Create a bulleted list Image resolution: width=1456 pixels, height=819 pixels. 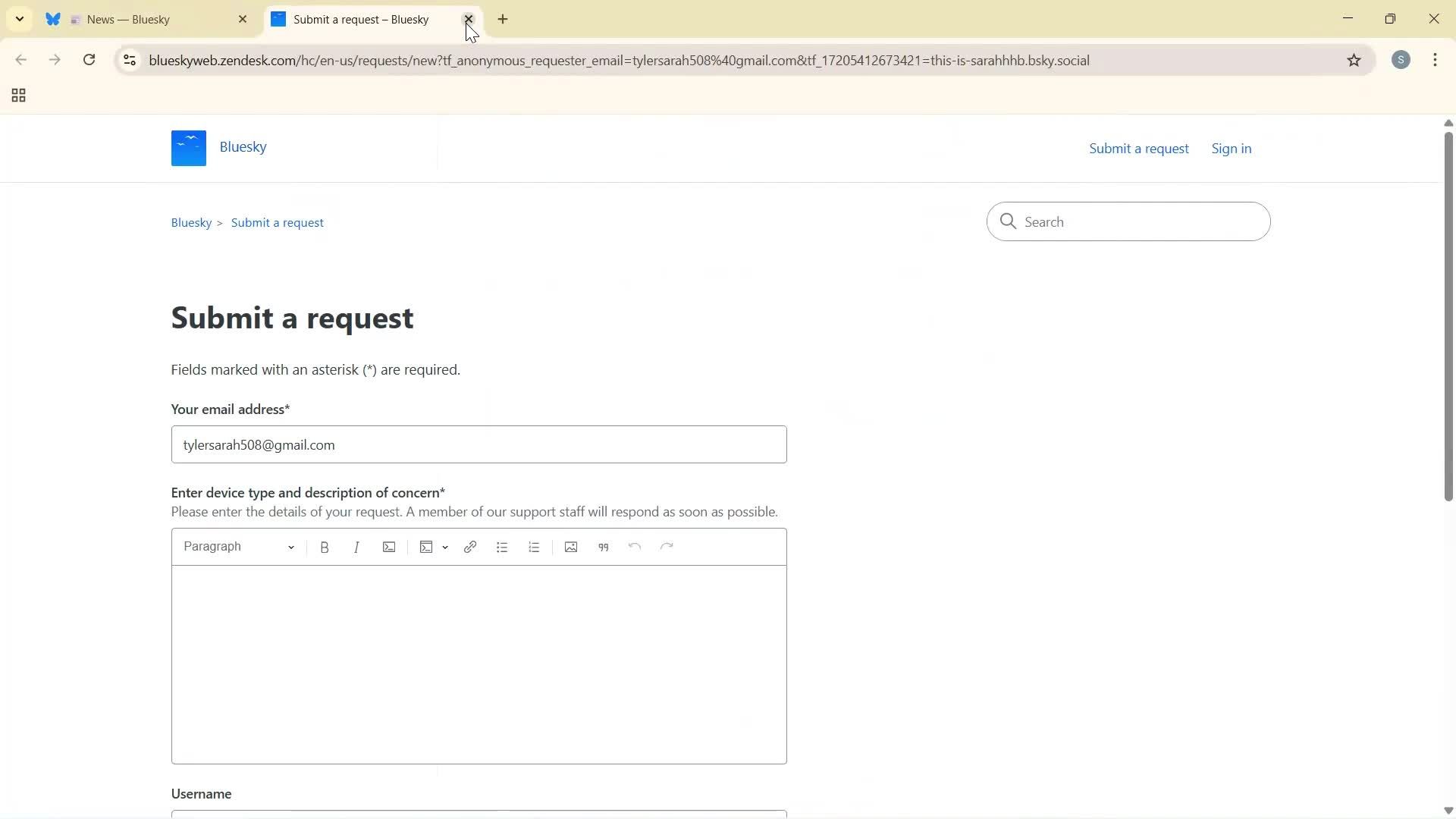pos(502,547)
